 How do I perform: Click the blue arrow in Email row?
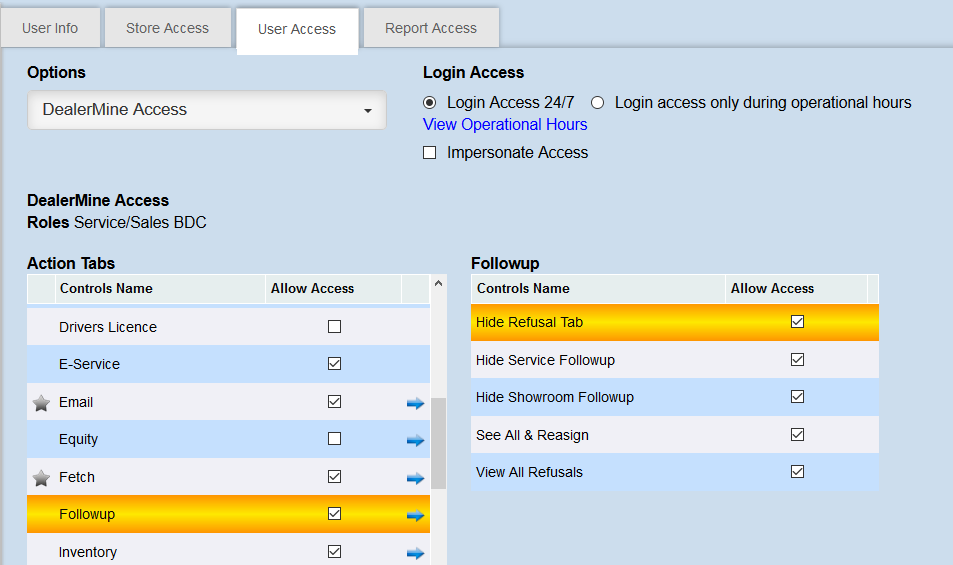(x=415, y=403)
